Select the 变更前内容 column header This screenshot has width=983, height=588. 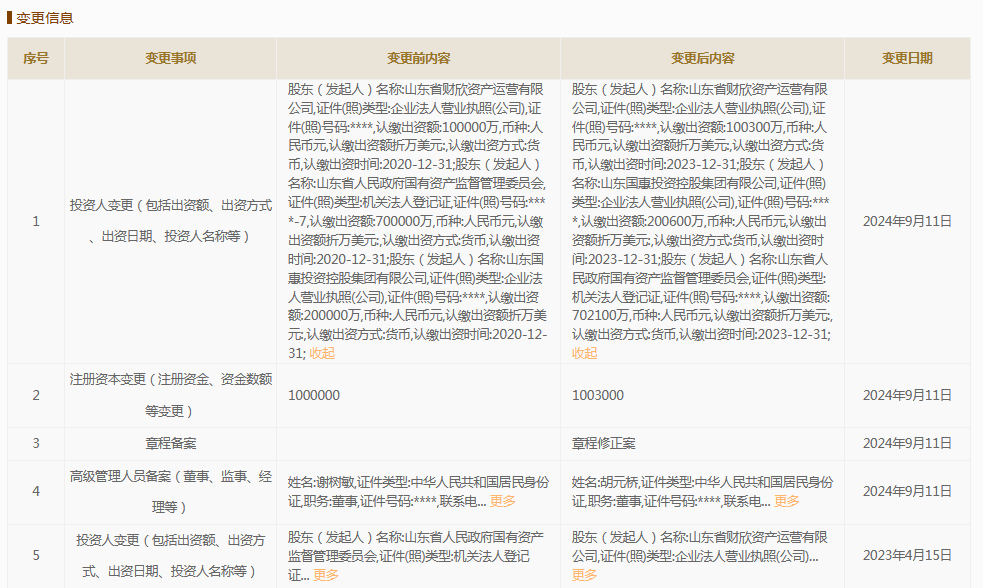tap(418, 59)
